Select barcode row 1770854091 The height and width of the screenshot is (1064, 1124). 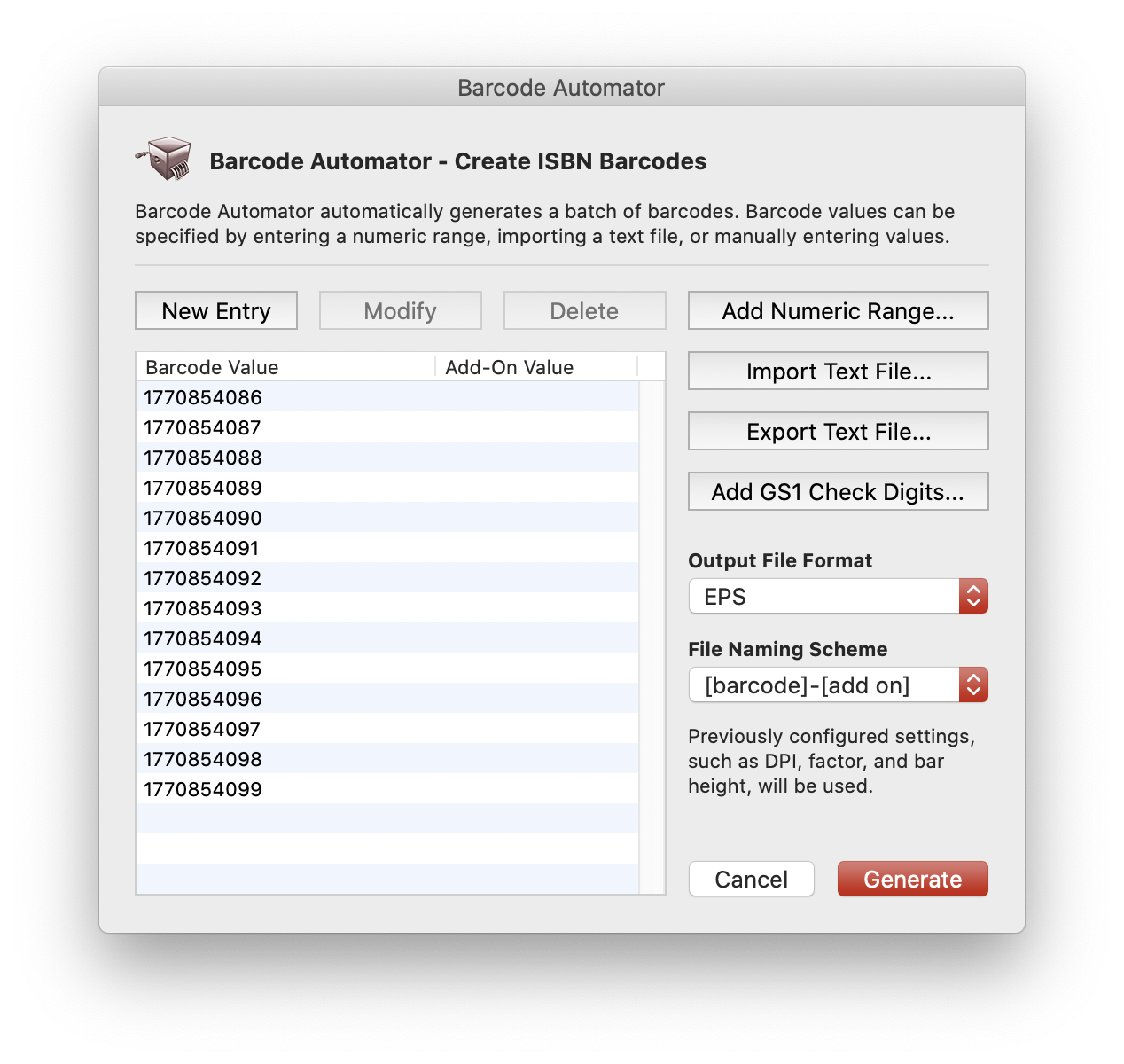387,548
